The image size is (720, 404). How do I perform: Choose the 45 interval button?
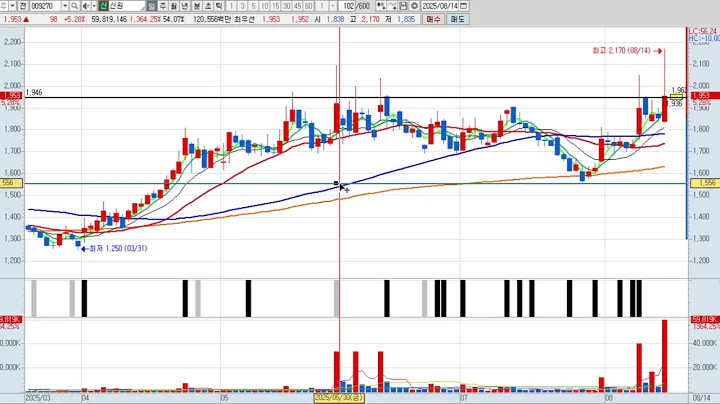pyautogui.click(x=298, y=6)
